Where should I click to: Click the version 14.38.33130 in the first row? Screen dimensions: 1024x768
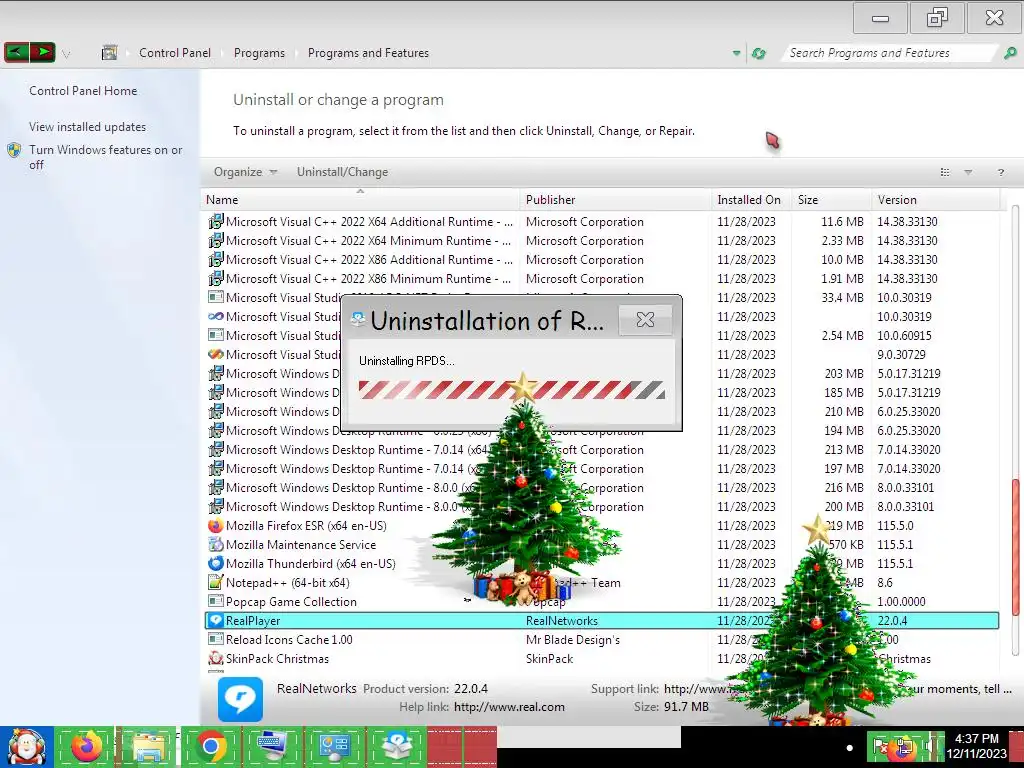[907, 221]
